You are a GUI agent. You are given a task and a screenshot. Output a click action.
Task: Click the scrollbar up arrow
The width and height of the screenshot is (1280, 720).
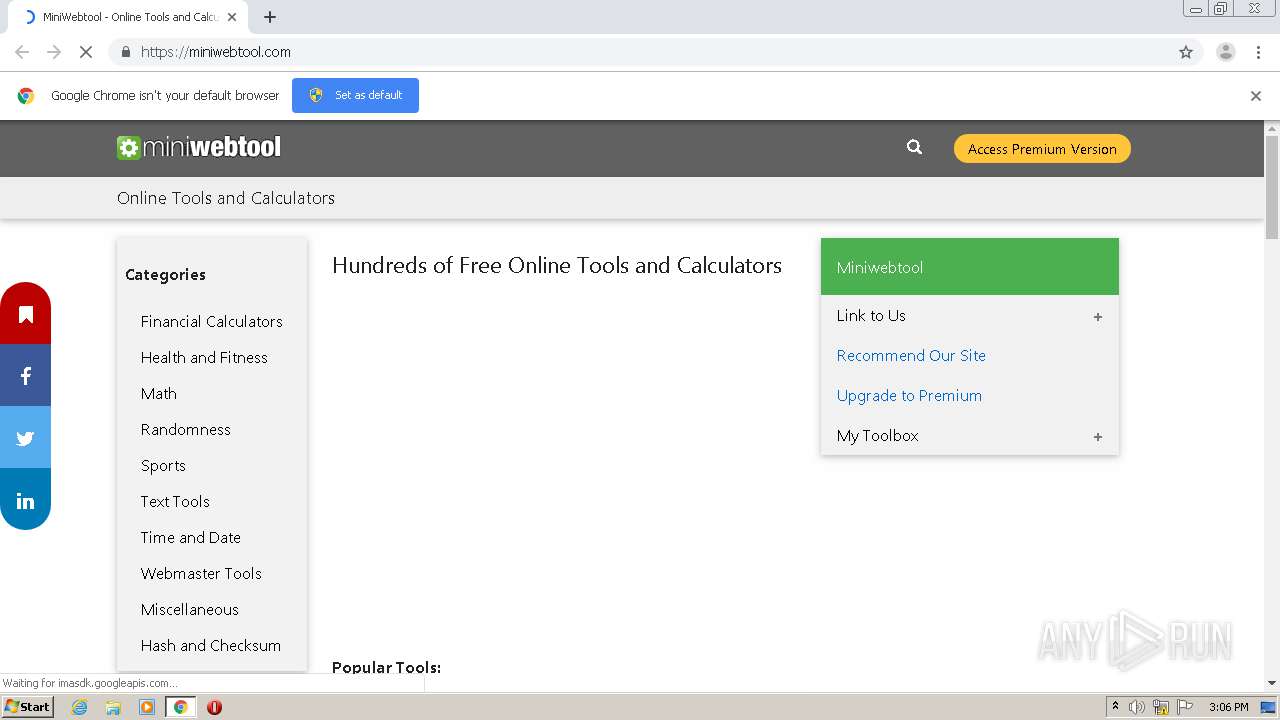pos(1272,129)
